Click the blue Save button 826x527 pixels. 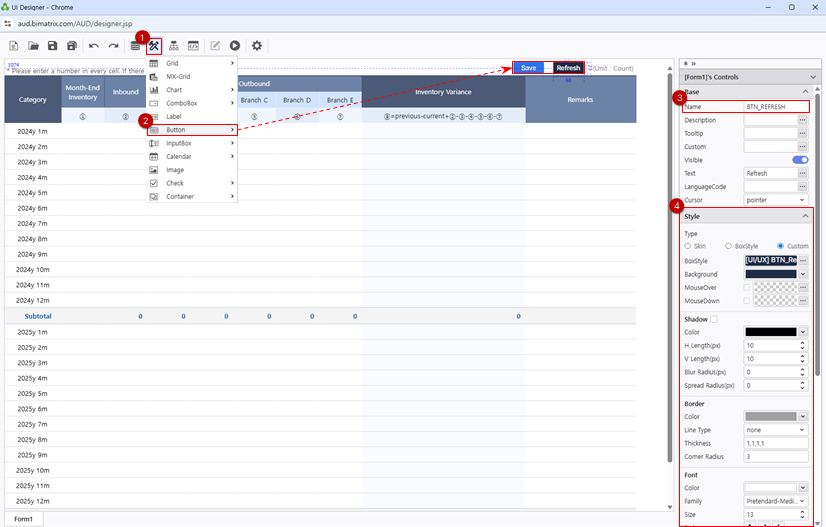(x=528, y=68)
